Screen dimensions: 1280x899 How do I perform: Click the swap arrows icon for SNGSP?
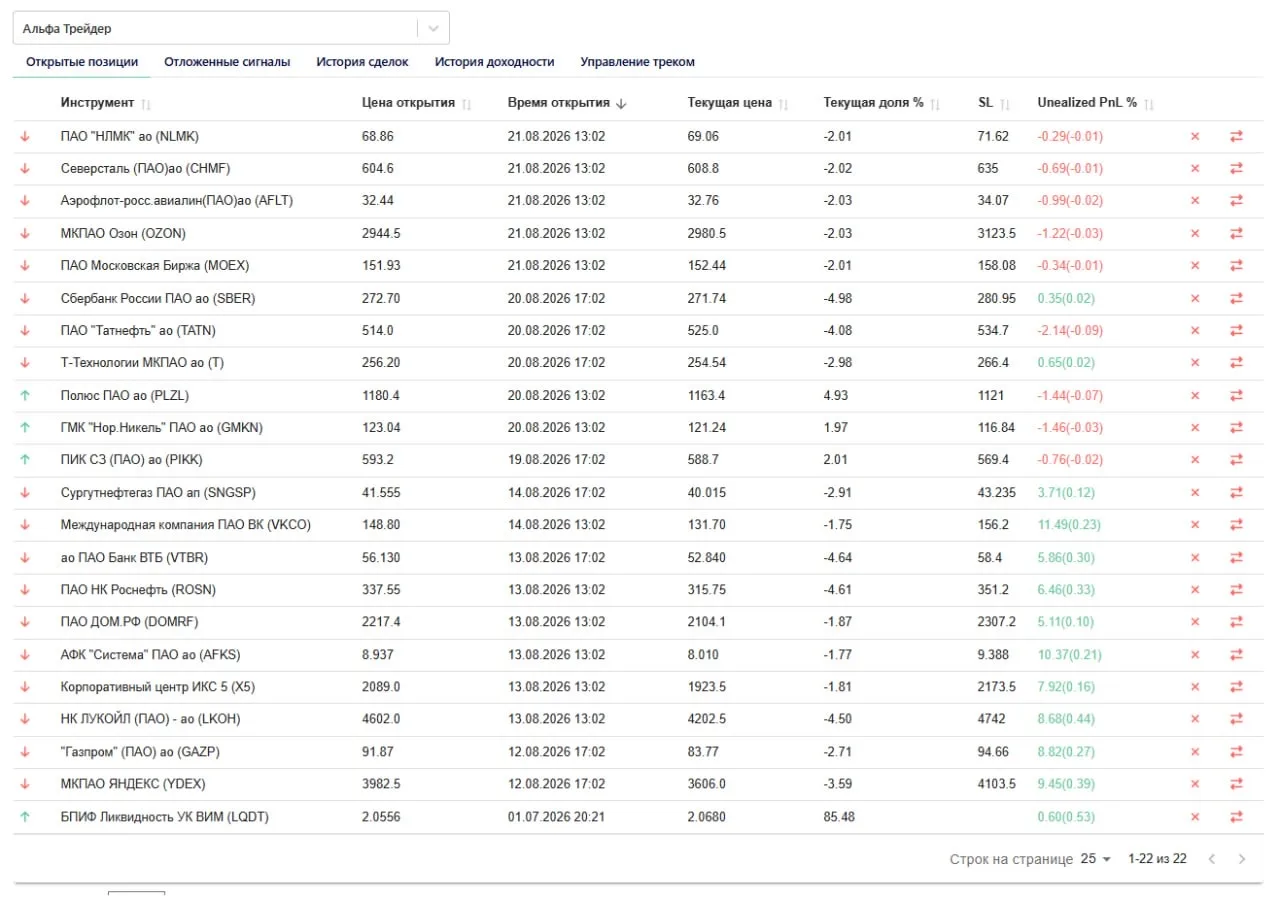click(x=1236, y=492)
